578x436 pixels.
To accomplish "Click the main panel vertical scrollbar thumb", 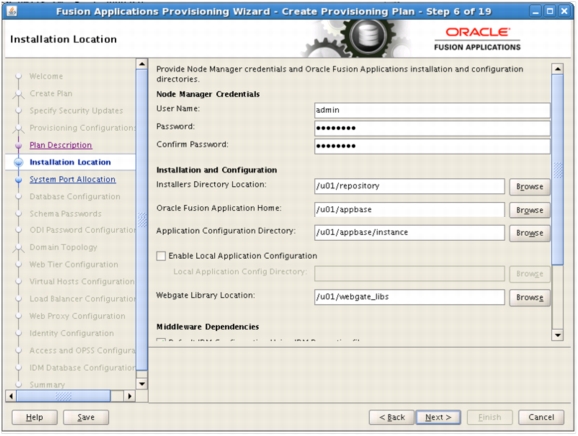I will [x=557, y=170].
